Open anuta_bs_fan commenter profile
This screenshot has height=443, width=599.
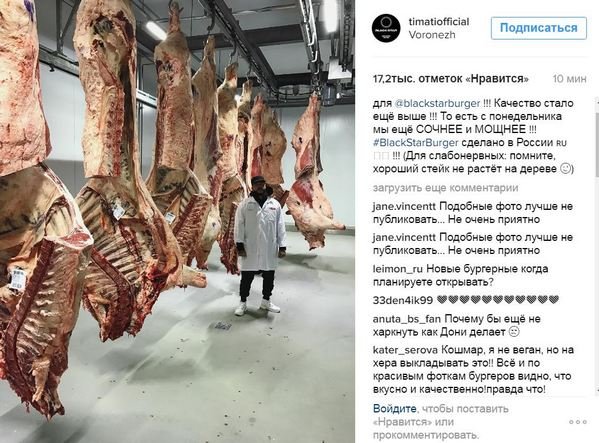(x=407, y=319)
